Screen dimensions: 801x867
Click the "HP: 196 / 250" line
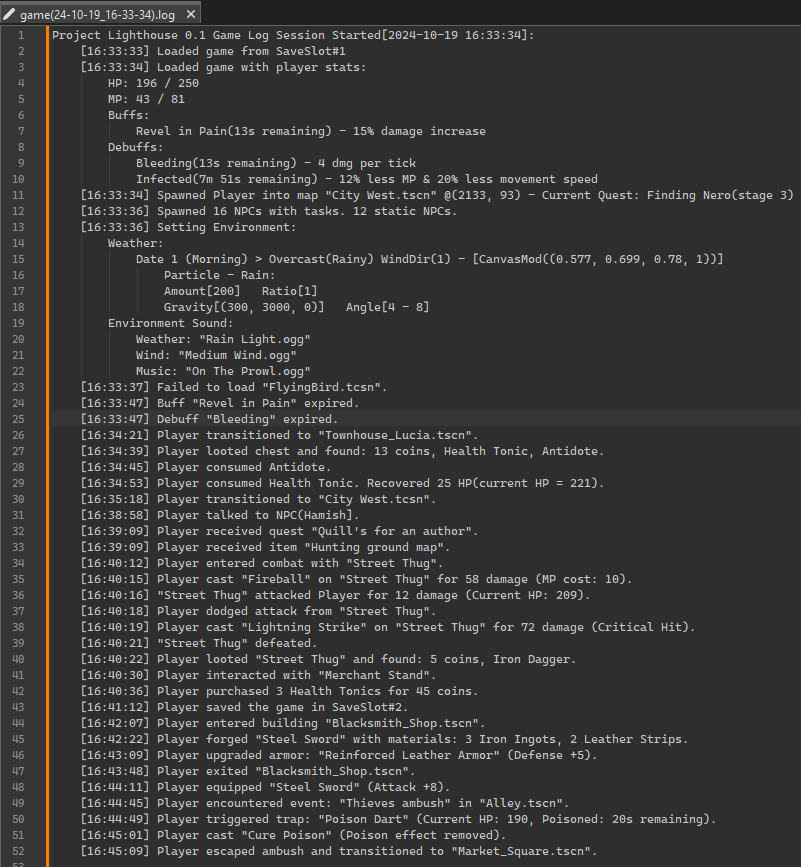coord(153,83)
